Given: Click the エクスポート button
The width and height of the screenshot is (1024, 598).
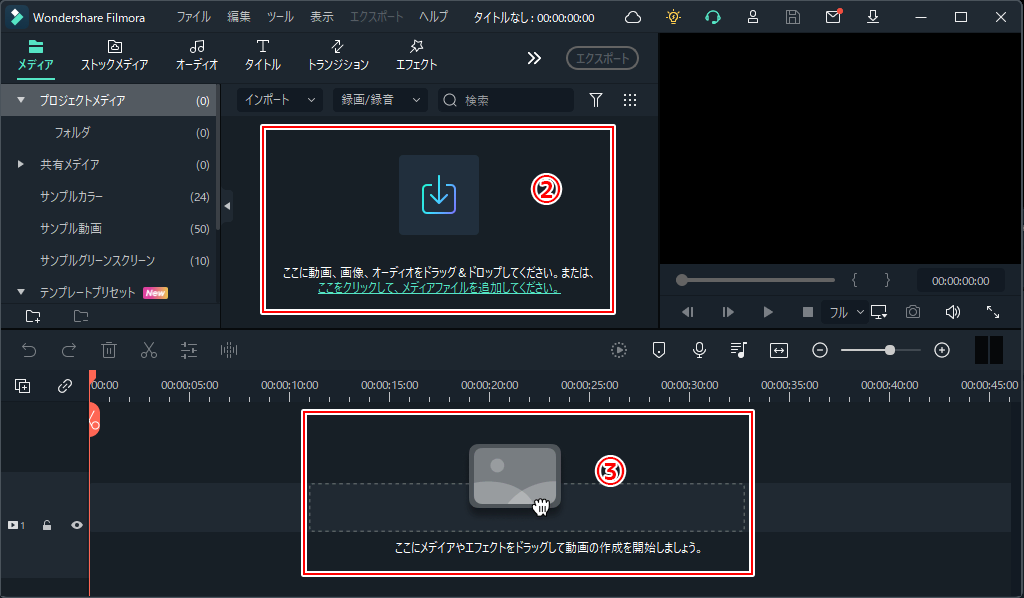Looking at the screenshot, I should click(602, 58).
